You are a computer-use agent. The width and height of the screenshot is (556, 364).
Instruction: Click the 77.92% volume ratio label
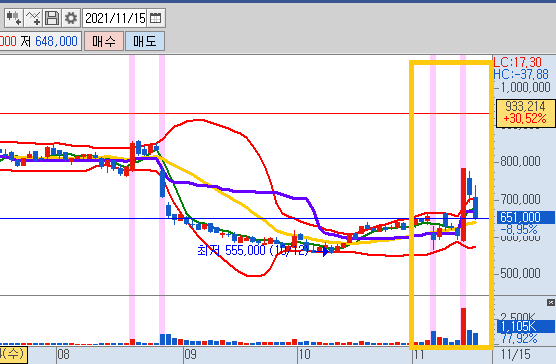[x=519, y=338]
